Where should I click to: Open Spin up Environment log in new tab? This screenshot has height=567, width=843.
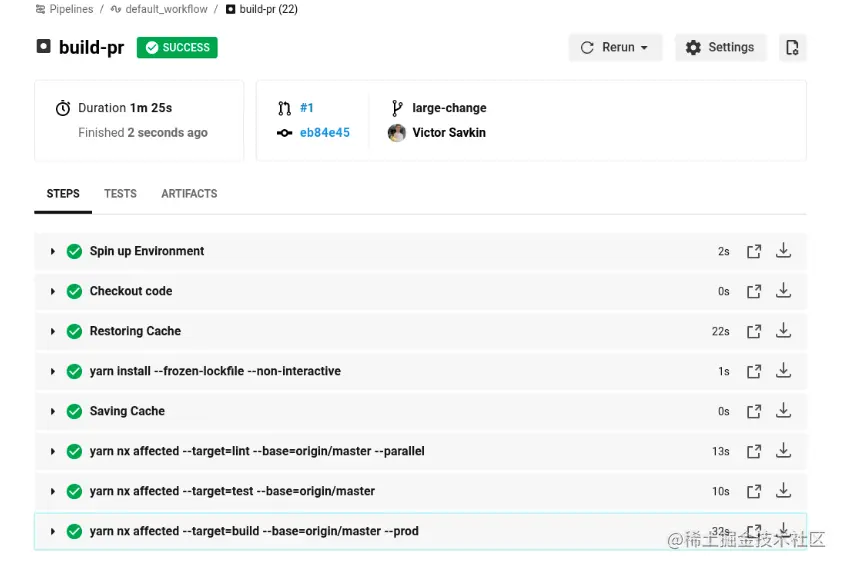(754, 252)
